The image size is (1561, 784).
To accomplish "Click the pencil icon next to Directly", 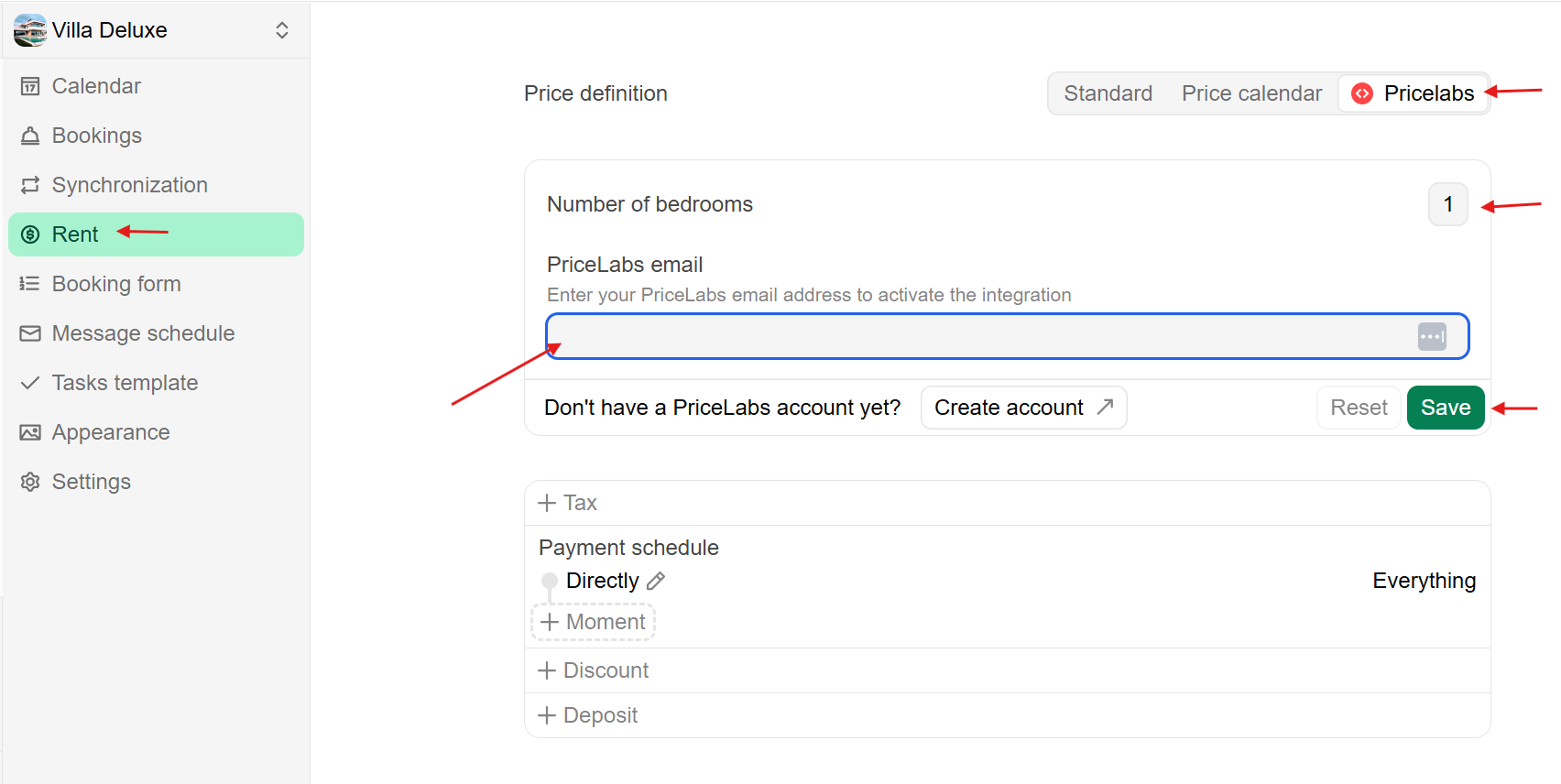I will pos(656,581).
